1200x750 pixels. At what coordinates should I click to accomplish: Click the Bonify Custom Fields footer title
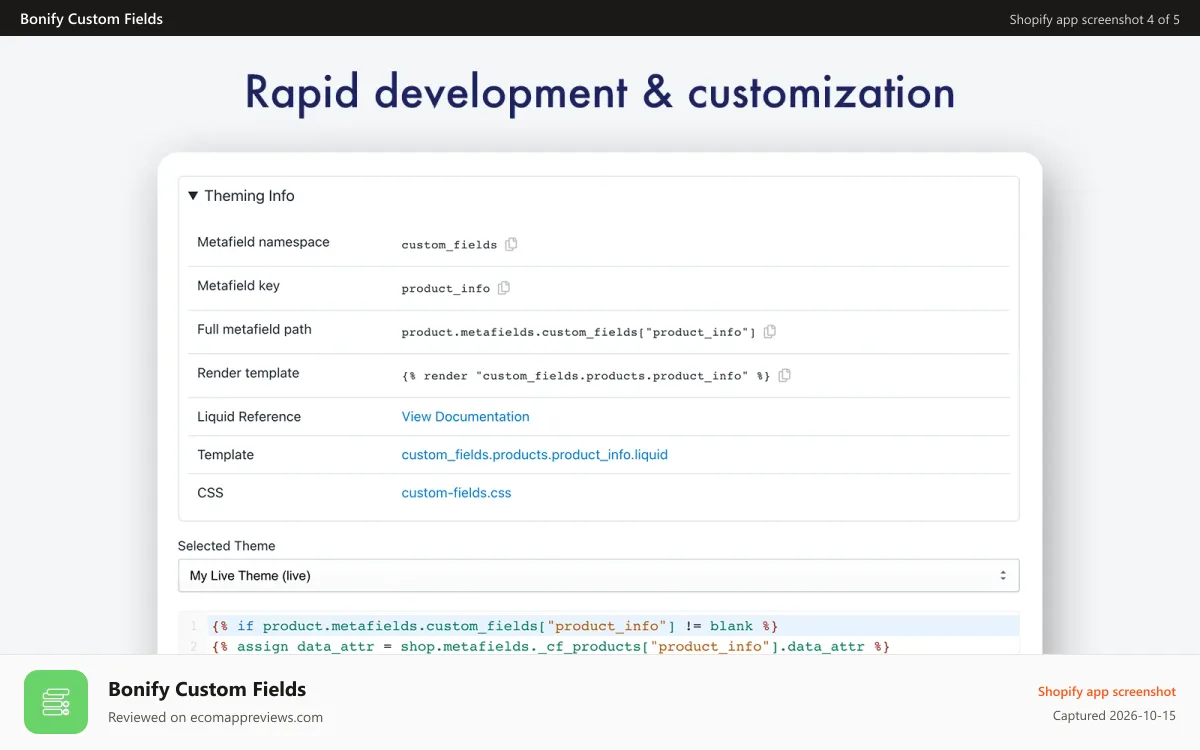207,689
